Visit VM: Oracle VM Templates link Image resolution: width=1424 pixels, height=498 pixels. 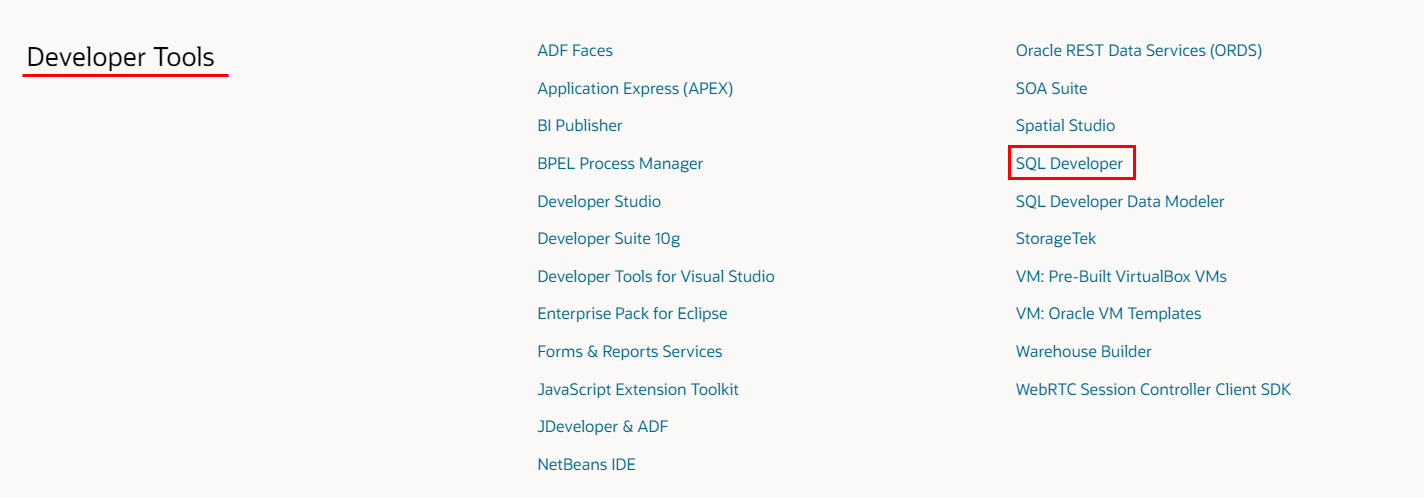coord(1109,313)
